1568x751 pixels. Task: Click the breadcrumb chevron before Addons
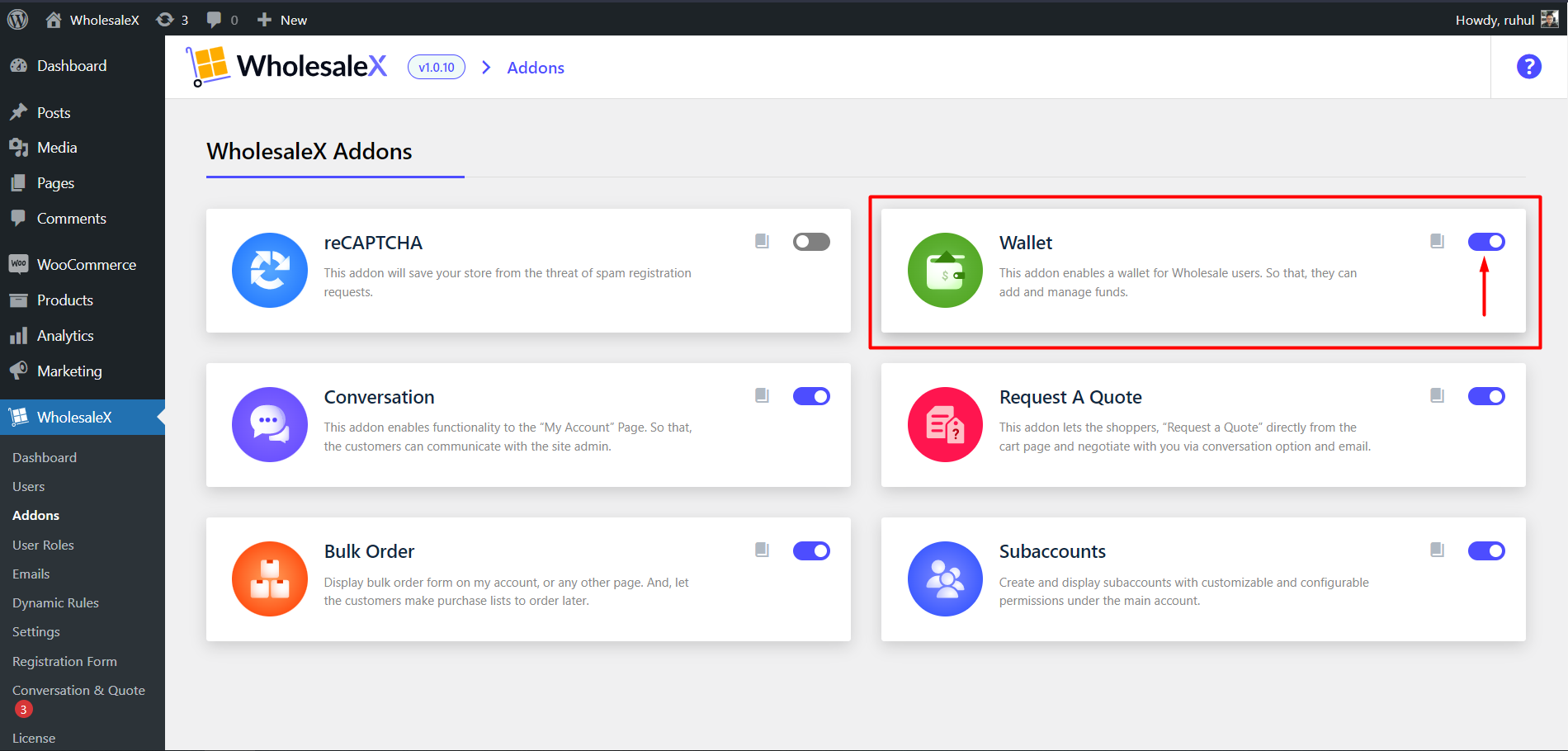coord(486,68)
